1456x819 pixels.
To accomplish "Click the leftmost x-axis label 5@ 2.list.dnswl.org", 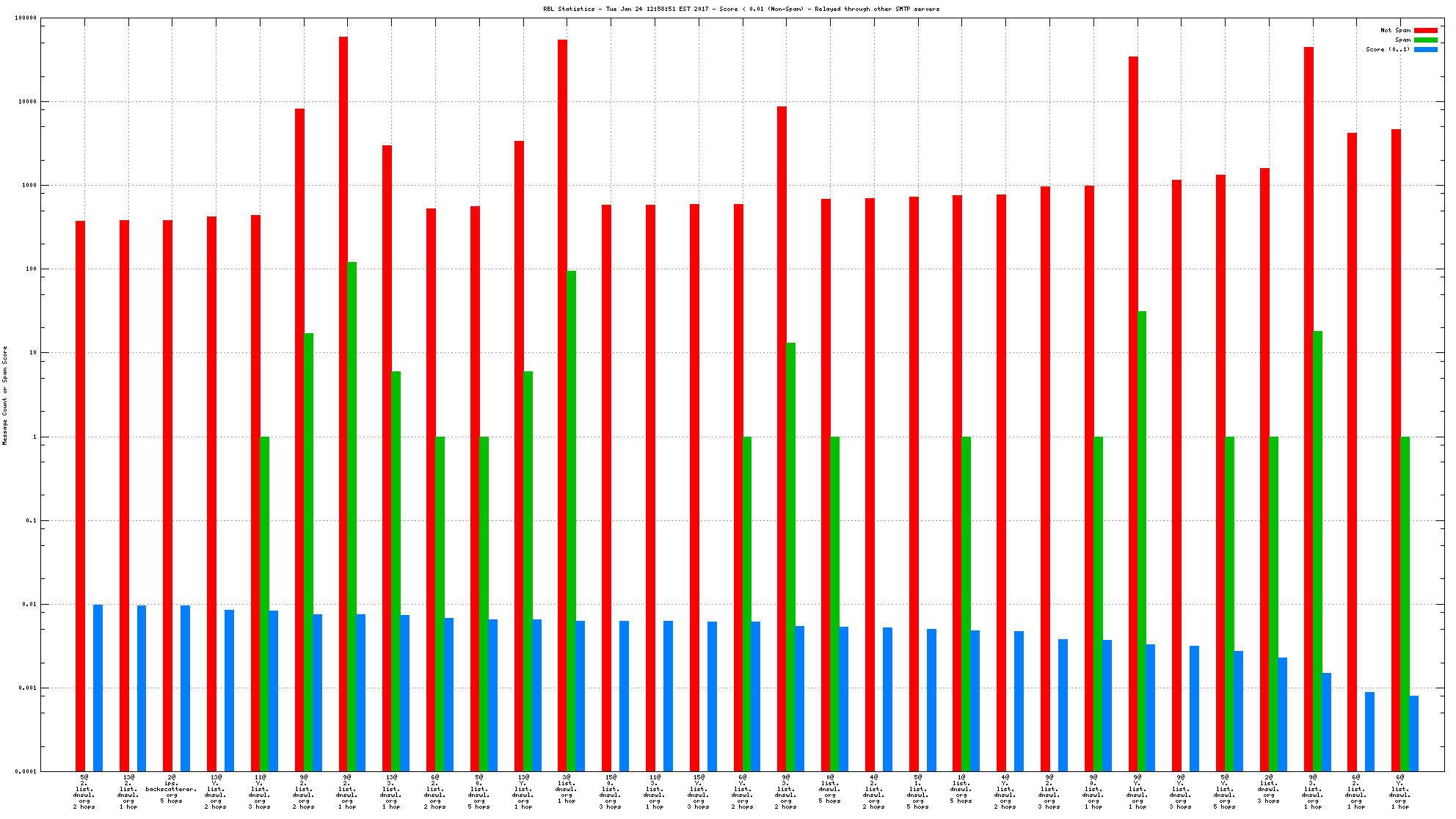I will 84,791.
